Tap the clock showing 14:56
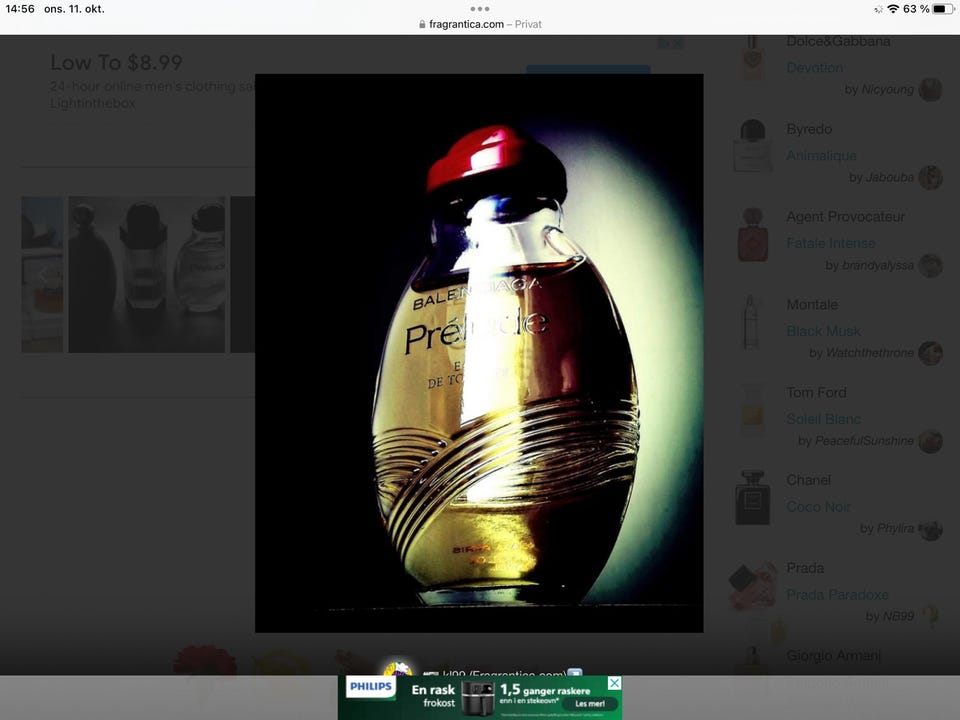The height and width of the screenshot is (720, 960). [20, 9]
